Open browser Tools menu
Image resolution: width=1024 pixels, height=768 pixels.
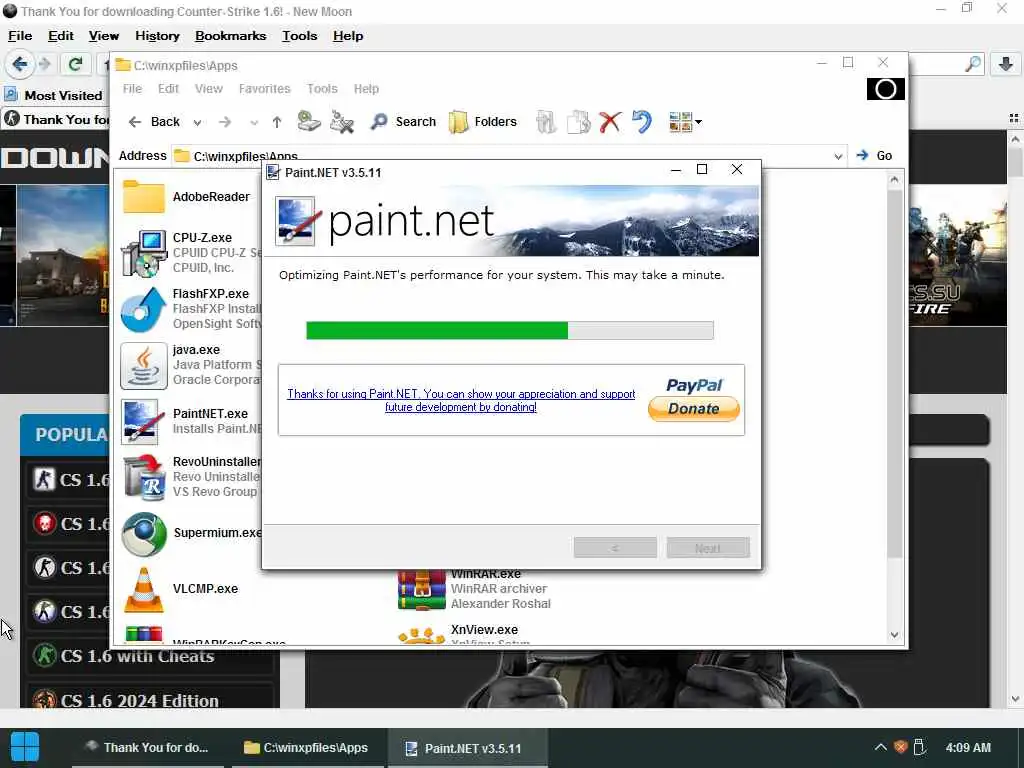(300, 36)
